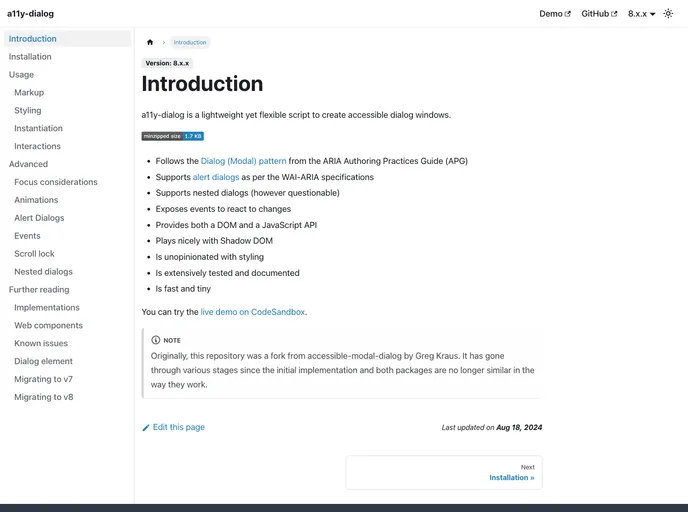Screen dimensions: 688x512
Task: Select Markup in the sidebar
Action: coord(29,93)
